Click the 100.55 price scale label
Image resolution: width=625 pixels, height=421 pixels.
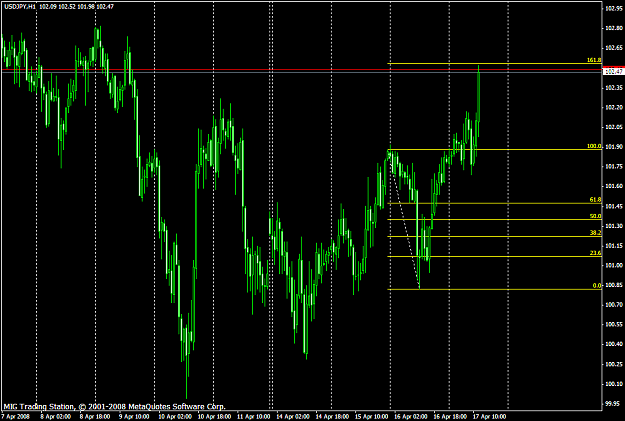[x=614, y=325]
